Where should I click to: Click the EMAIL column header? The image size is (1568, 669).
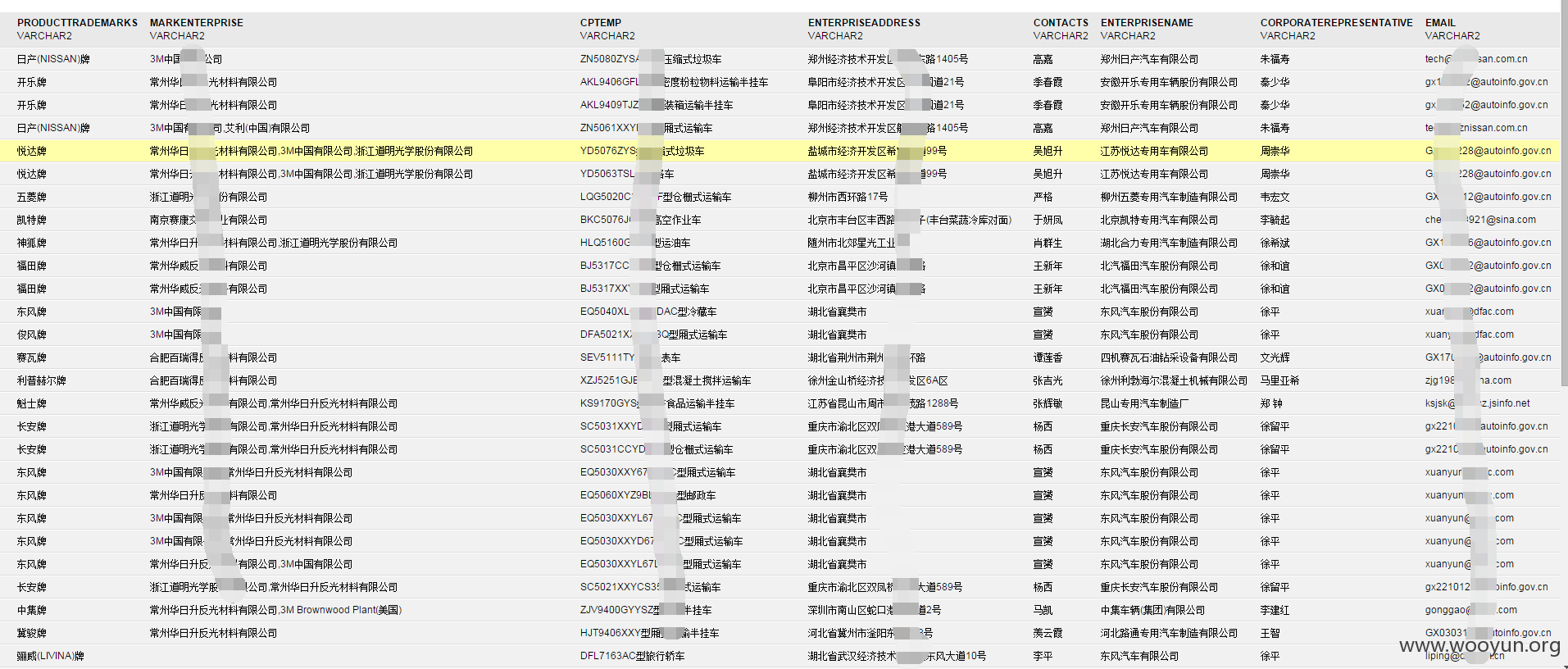pos(1440,23)
